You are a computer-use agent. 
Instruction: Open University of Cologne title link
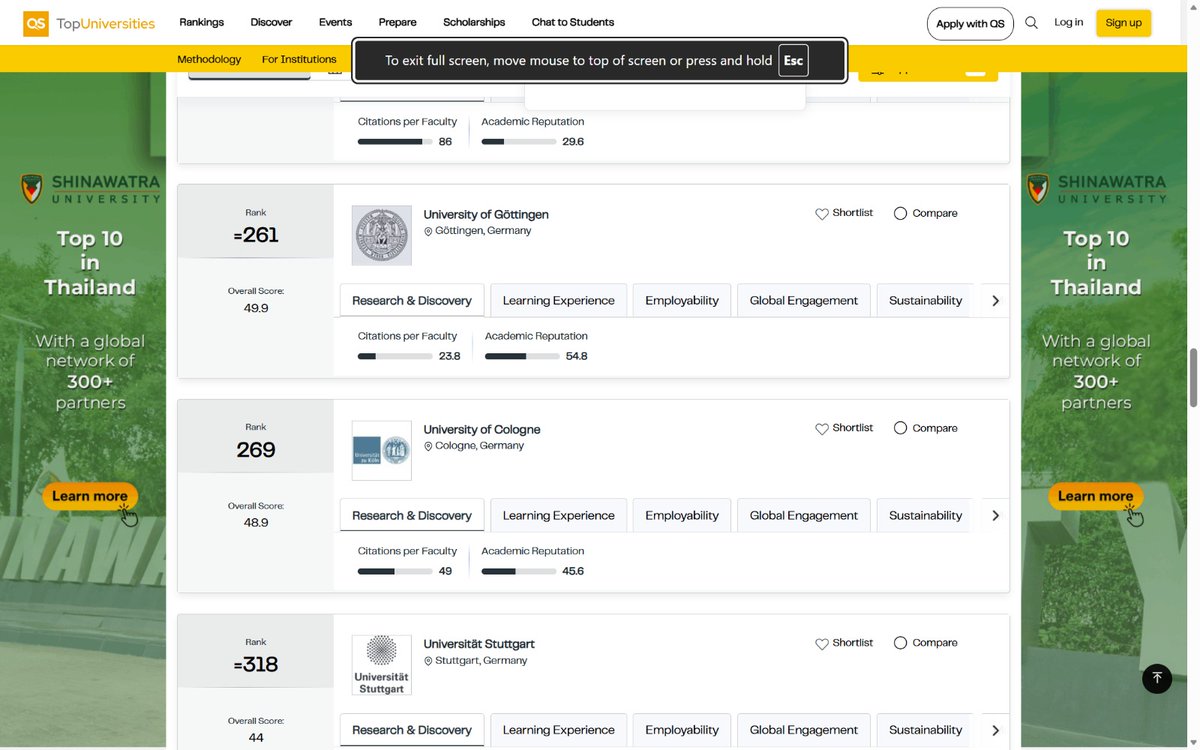click(x=482, y=430)
